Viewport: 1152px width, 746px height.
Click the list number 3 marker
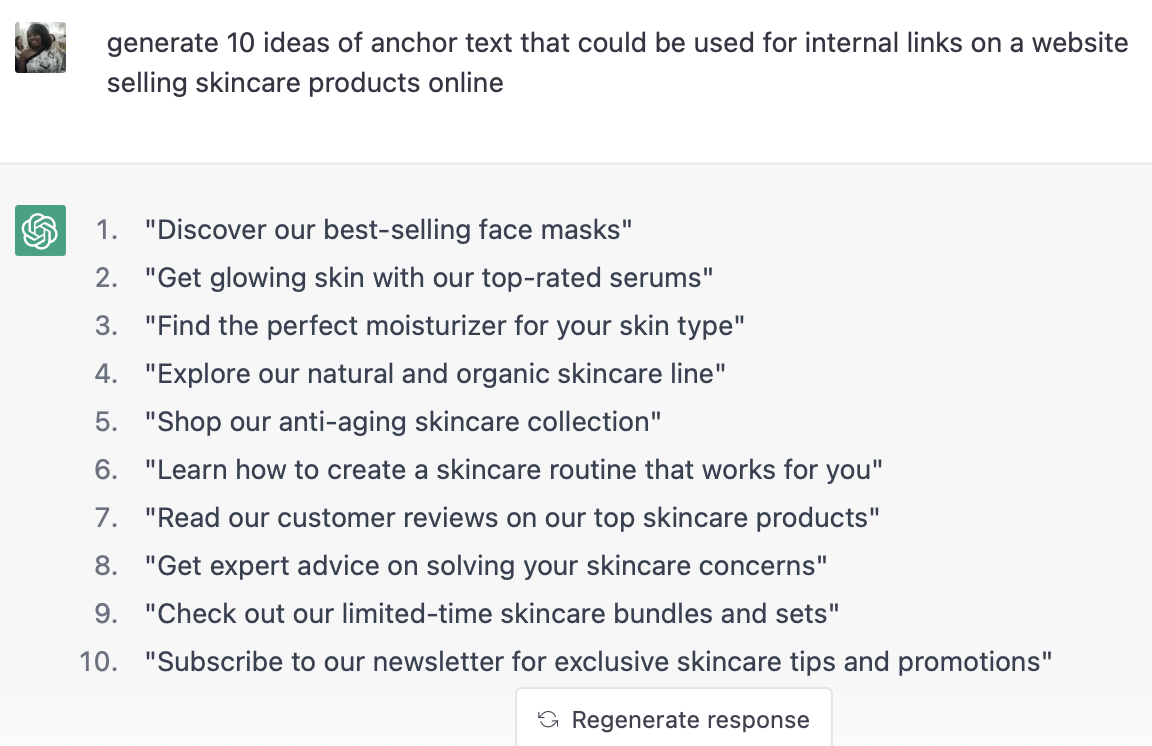106,326
